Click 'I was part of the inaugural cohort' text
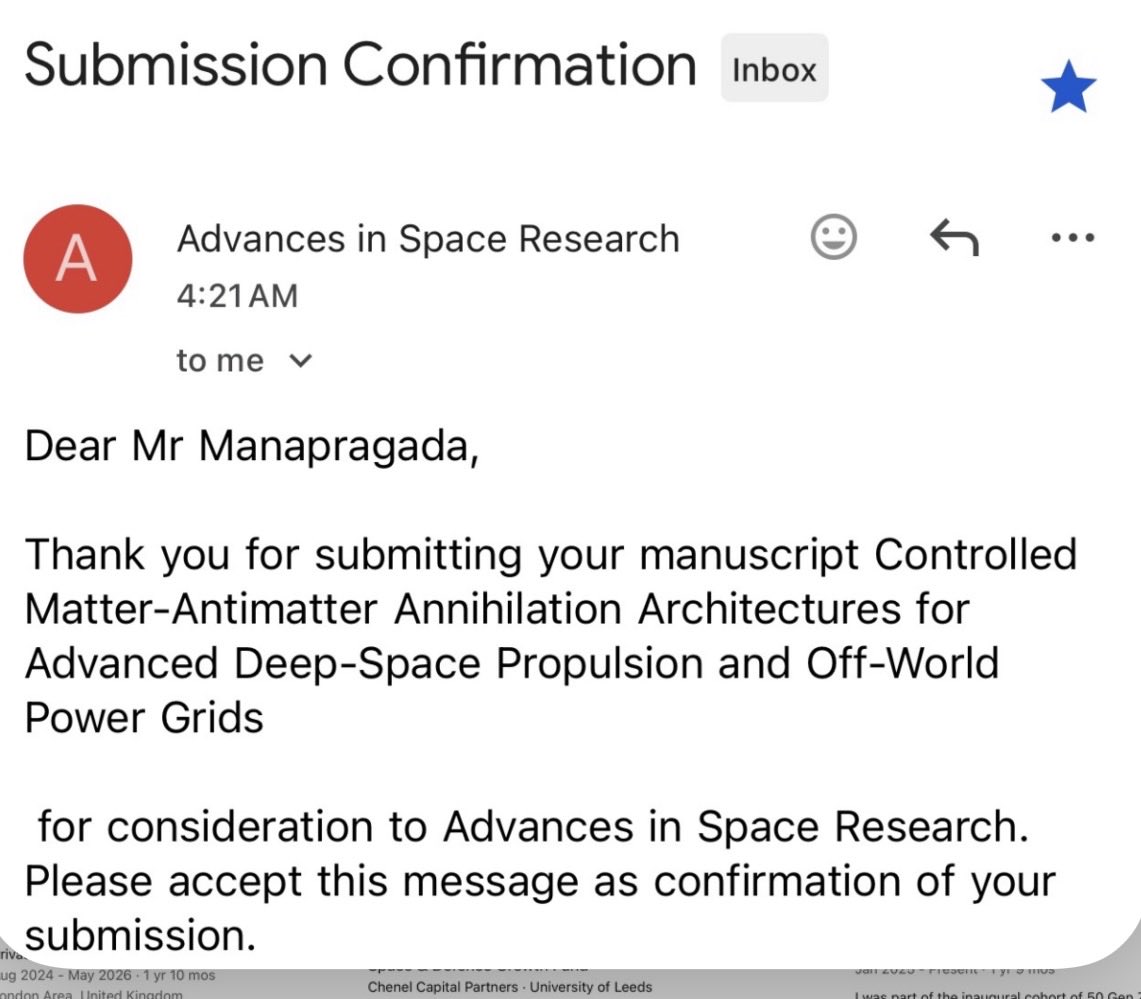 click(x=997, y=994)
